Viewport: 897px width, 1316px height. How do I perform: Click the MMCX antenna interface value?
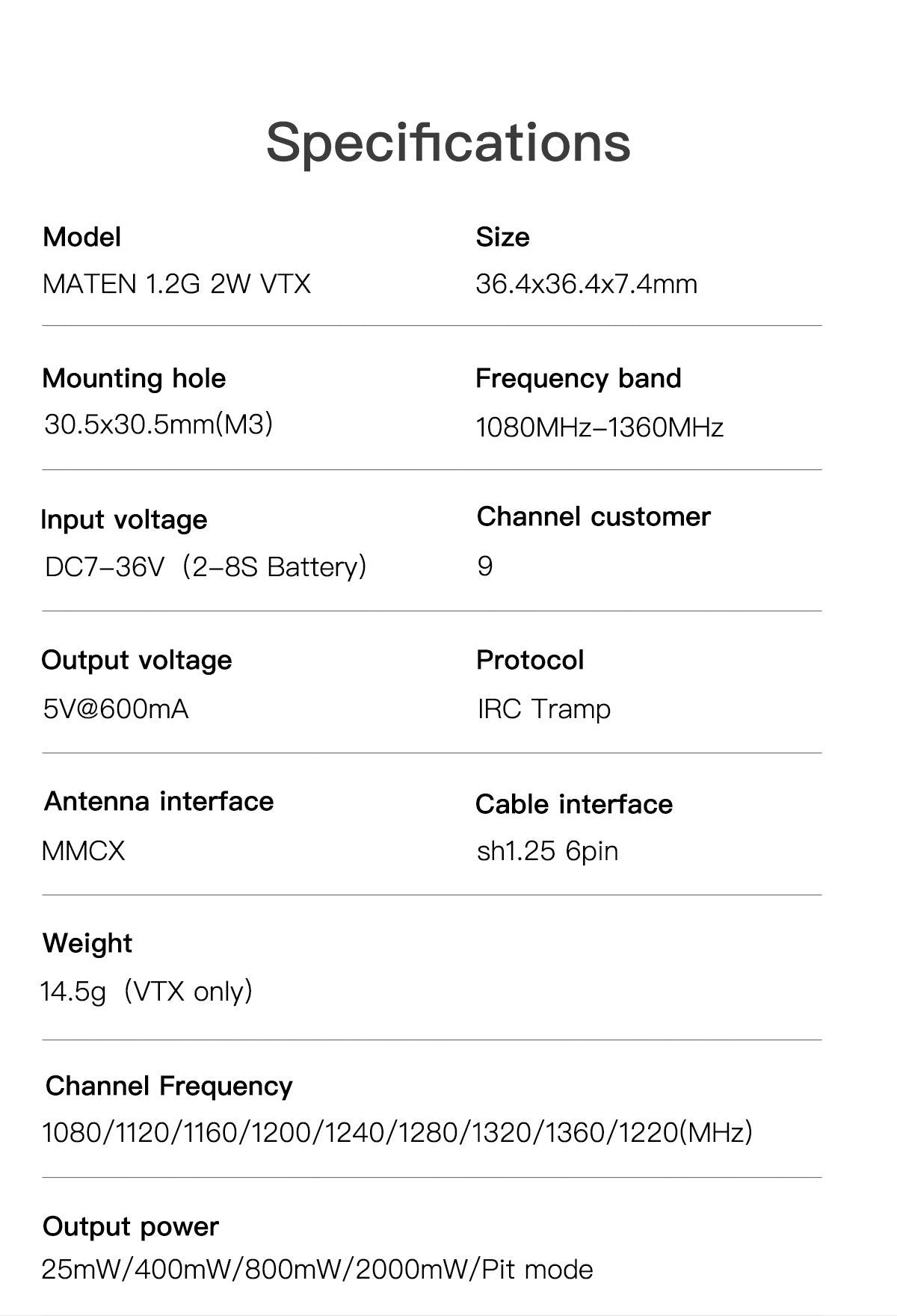(84, 850)
